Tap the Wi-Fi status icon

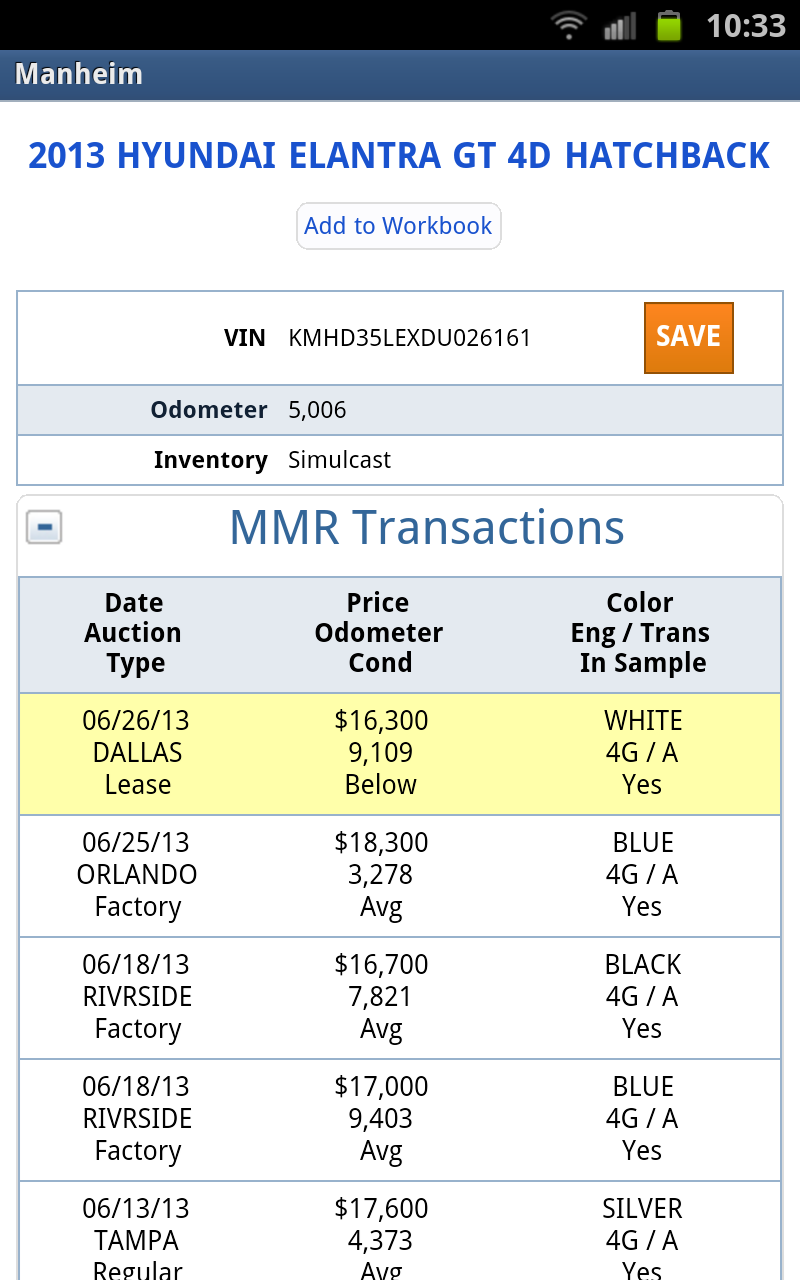[569, 25]
